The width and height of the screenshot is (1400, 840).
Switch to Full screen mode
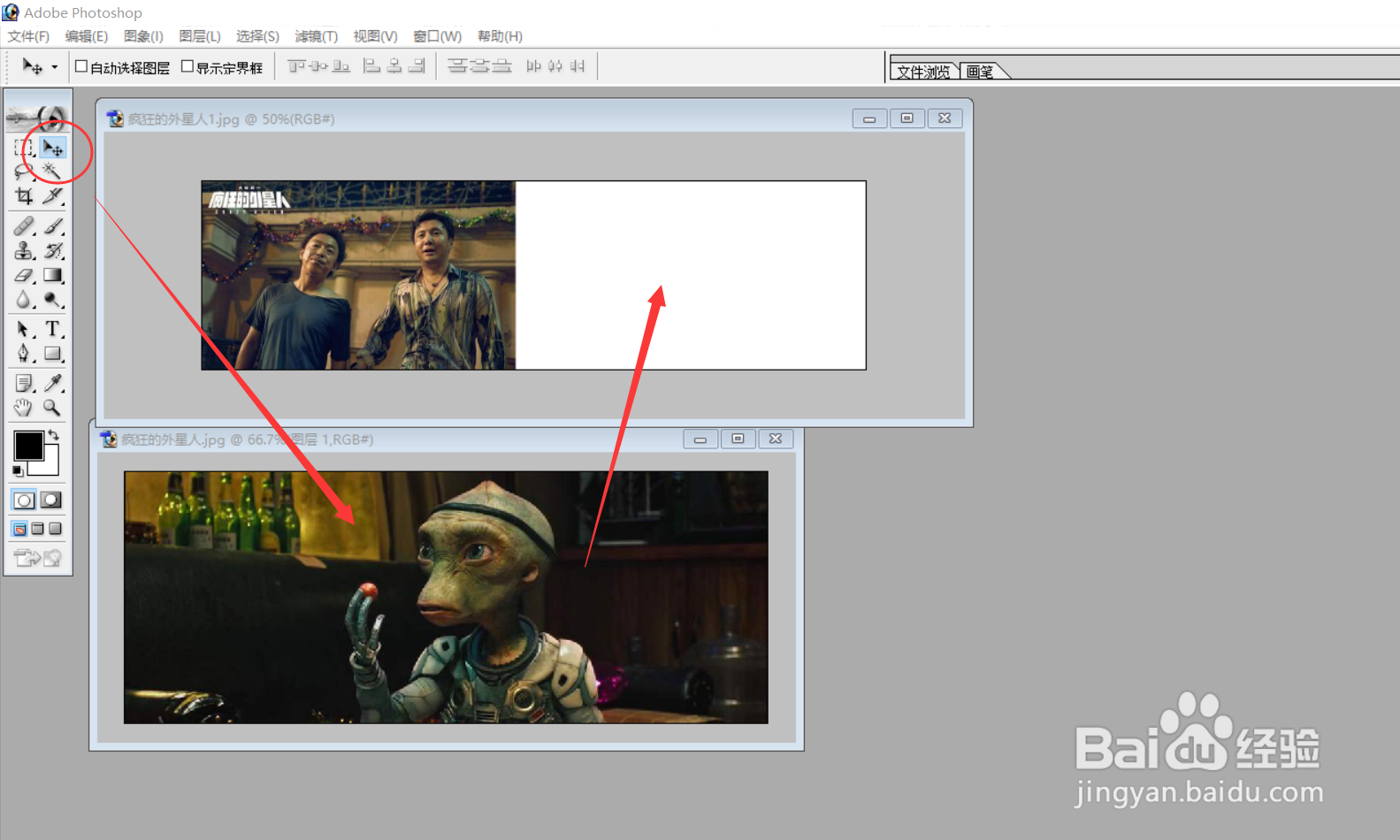(55, 529)
